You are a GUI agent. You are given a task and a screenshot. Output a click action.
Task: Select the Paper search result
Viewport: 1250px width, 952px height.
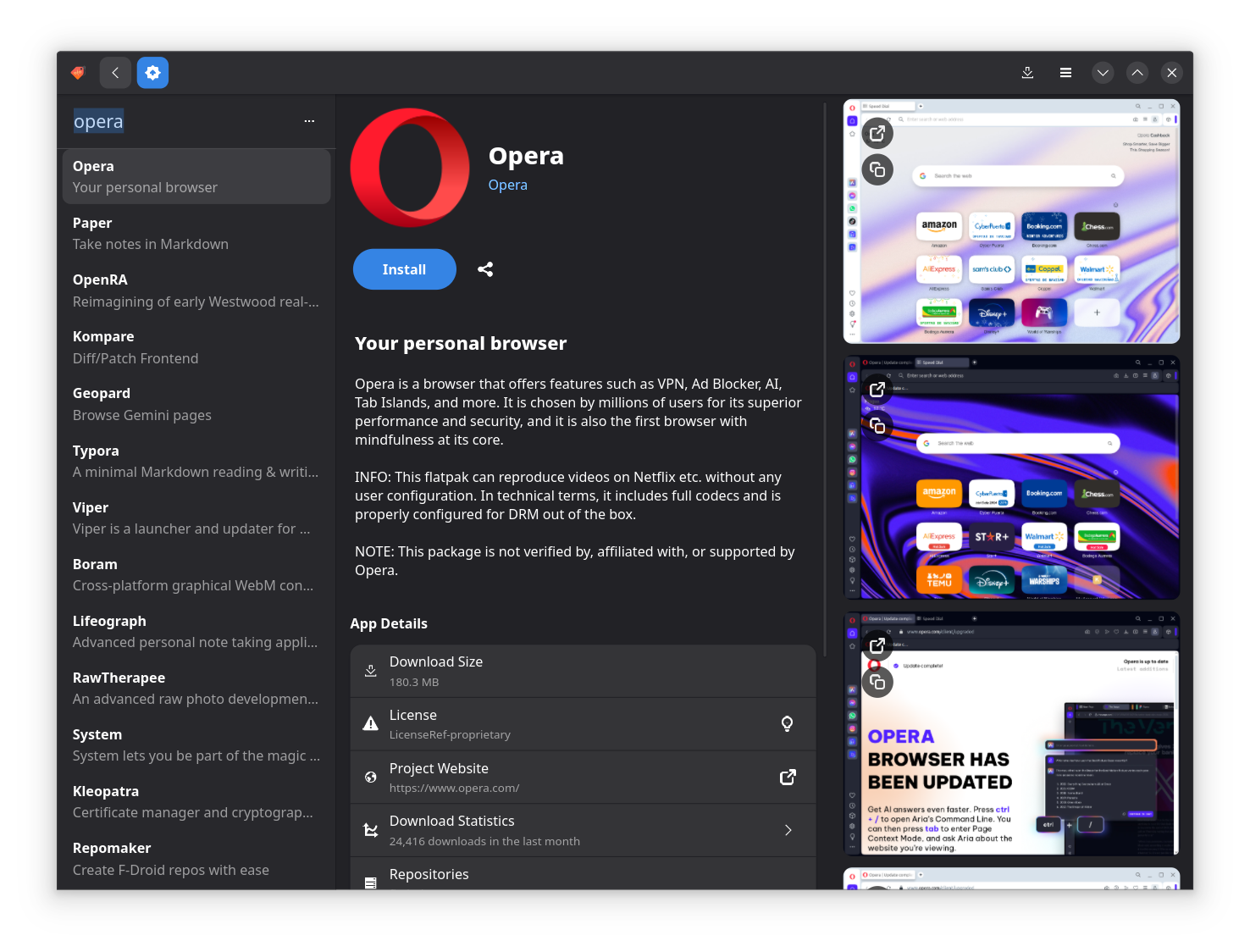tap(196, 233)
